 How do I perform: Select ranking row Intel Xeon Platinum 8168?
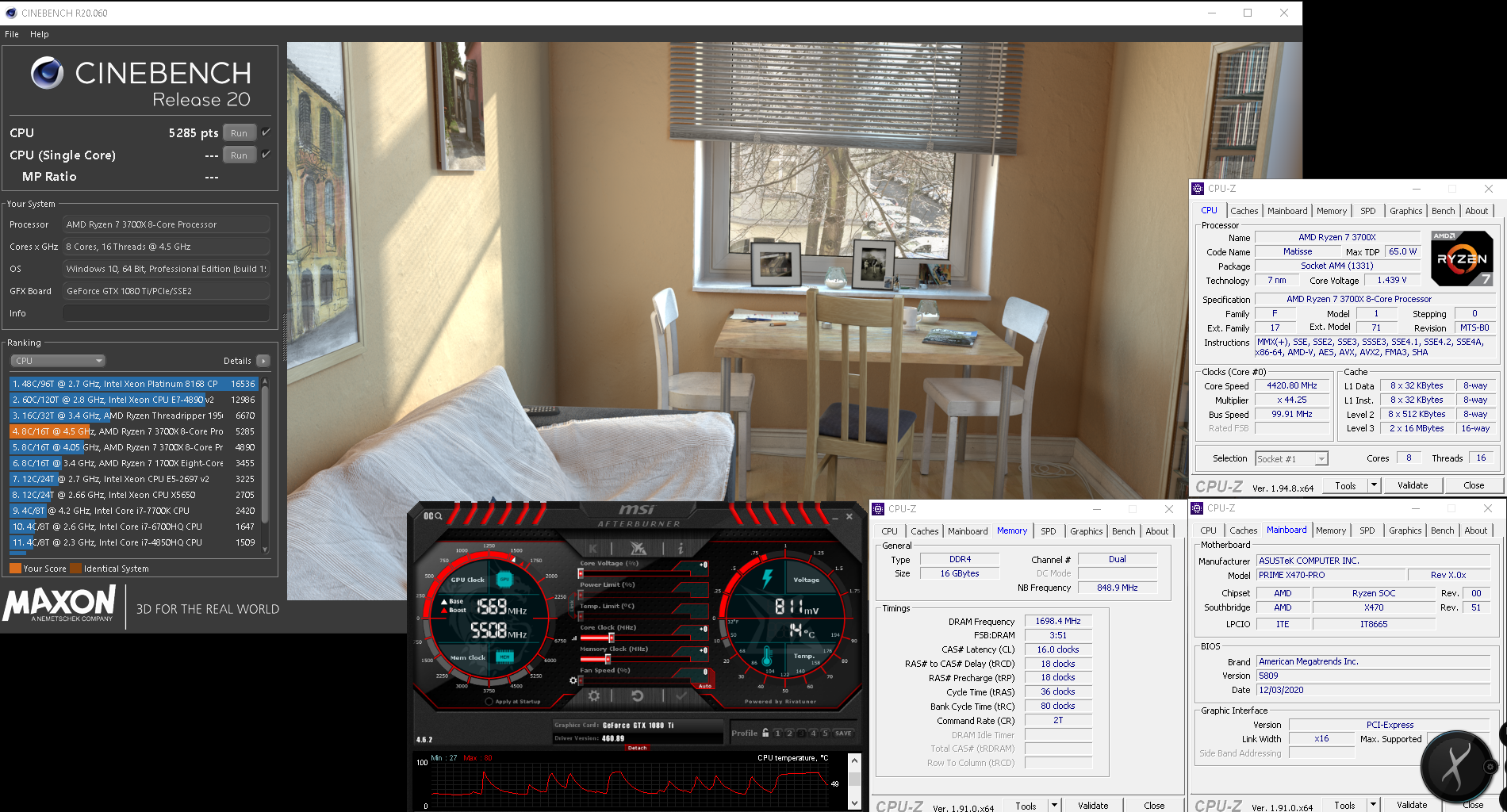(x=133, y=384)
